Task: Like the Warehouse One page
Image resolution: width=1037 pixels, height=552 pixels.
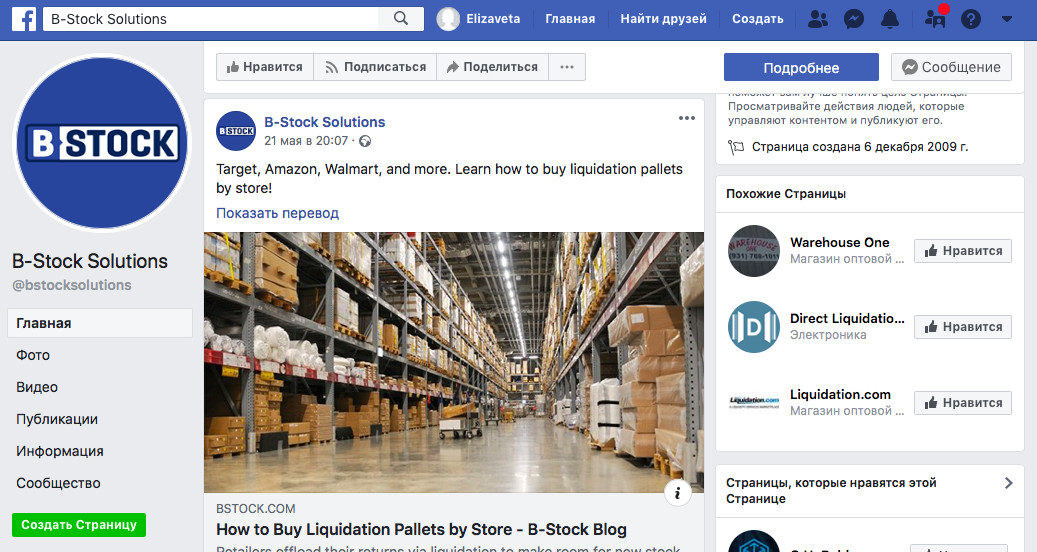Action: [x=963, y=251]
